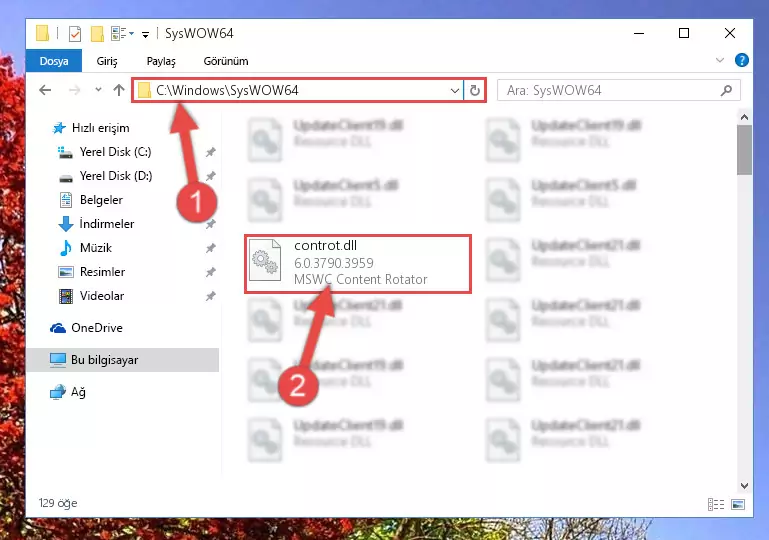Click the Belgeler document icon
This screenshot has width=769, height=540.
(66, 200)
